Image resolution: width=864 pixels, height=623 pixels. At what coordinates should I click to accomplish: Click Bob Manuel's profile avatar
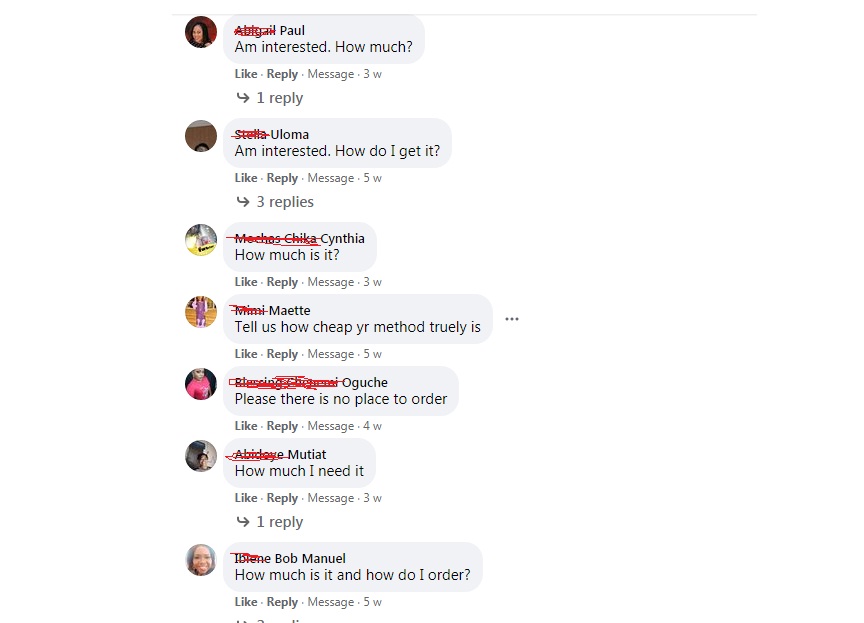point(201,560)
